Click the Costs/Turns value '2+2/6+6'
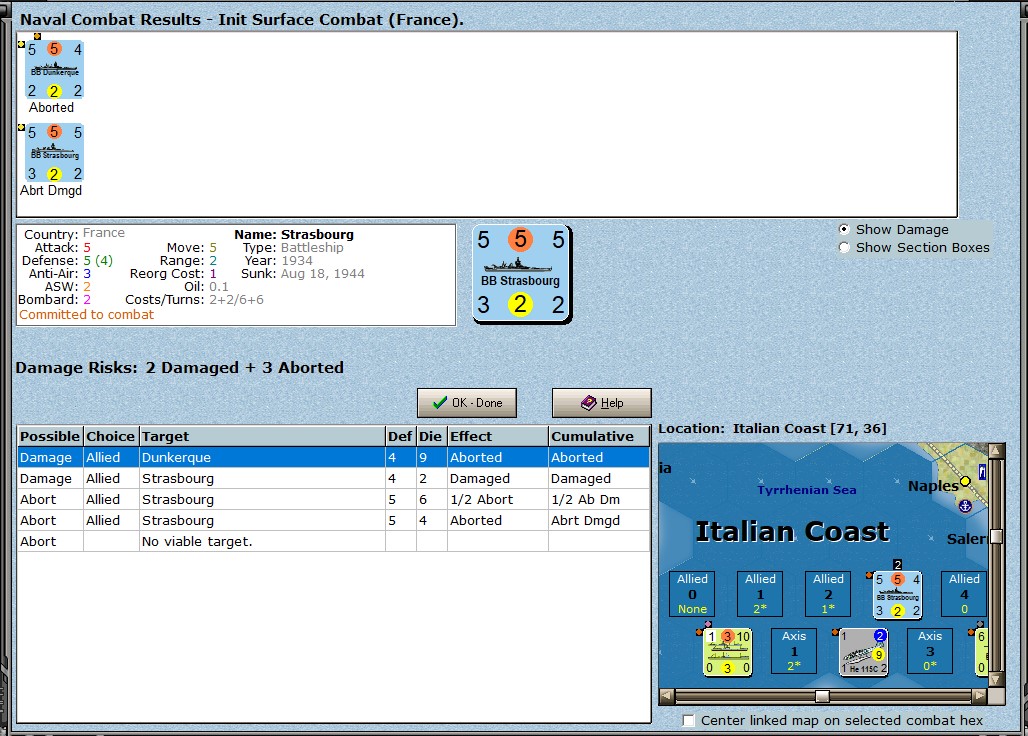The width and height of the screenshot is (1028, 736). (237, 300)
